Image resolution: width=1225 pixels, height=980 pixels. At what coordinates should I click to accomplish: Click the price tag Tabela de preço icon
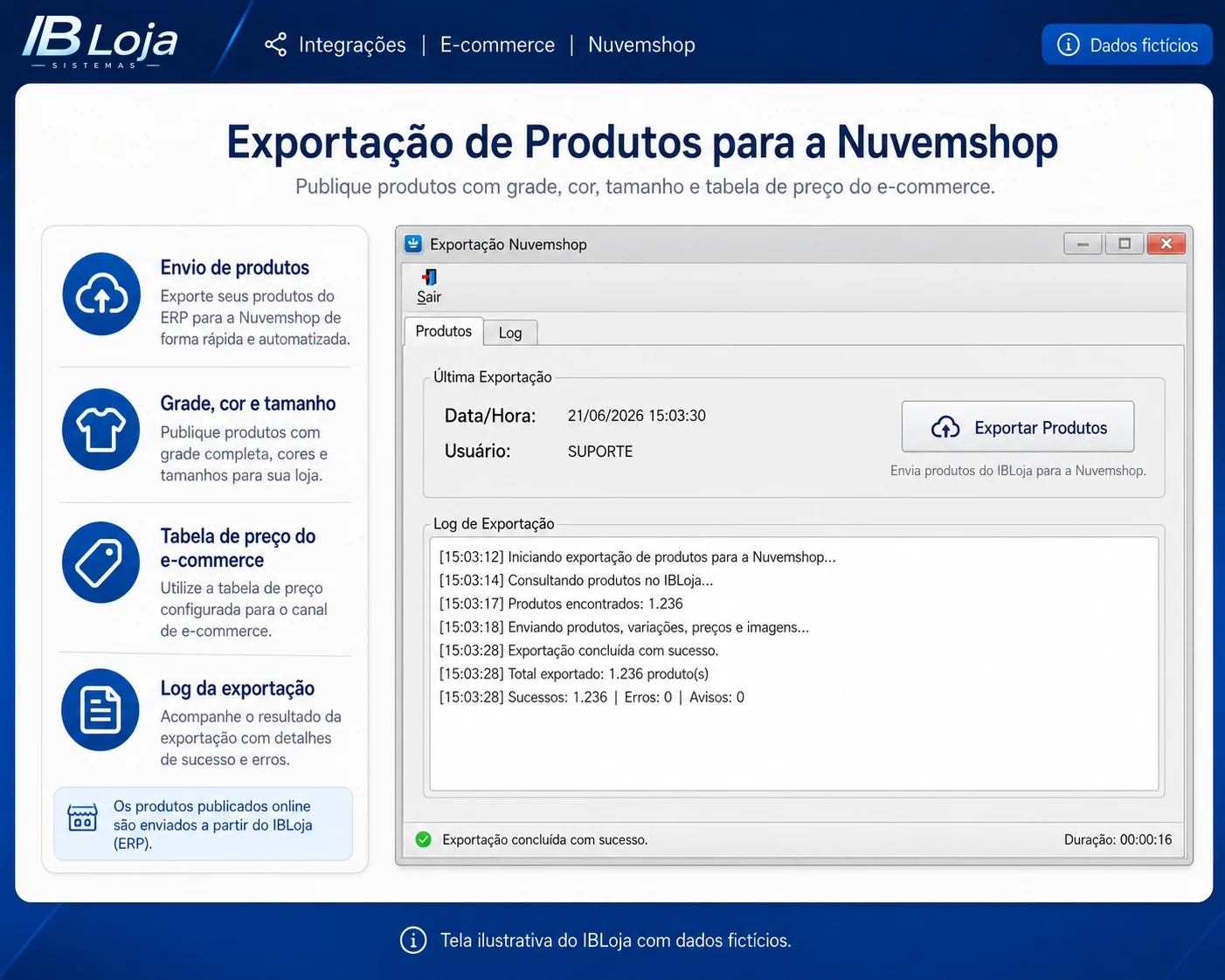pyautogui.click(x=101, y=562)
